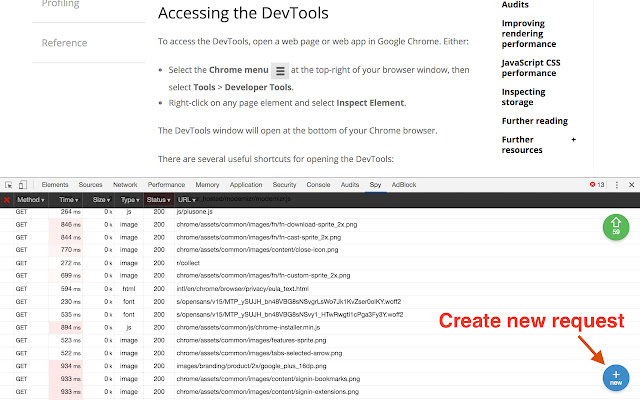Open the Profiling sidebar link
This screenshot has height=400, width=640.
click(x=60, y=4)
